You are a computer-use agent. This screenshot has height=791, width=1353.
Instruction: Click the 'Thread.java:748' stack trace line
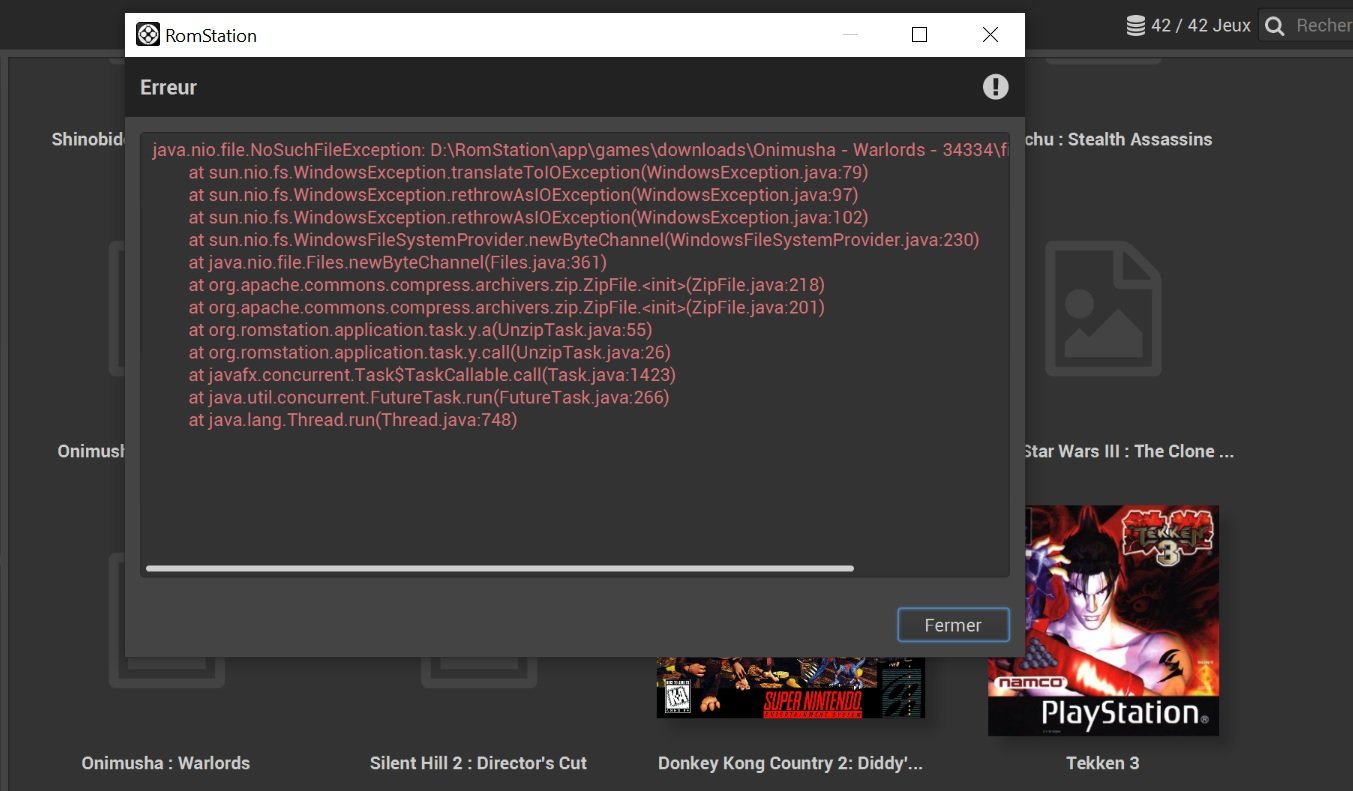353,420
